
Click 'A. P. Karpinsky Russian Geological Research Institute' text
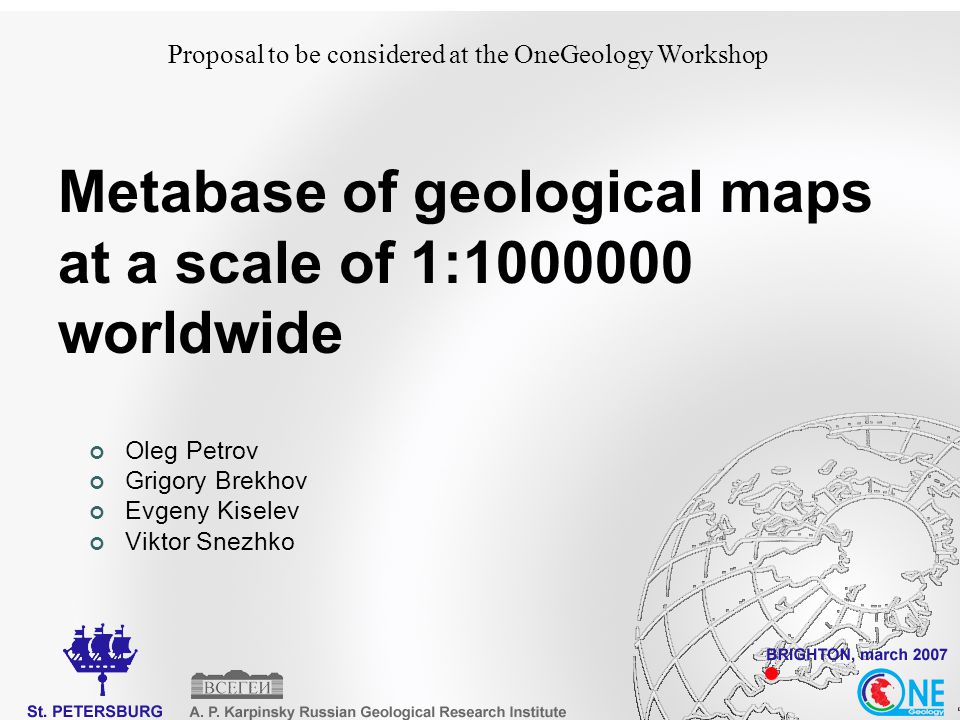(378, 712)
